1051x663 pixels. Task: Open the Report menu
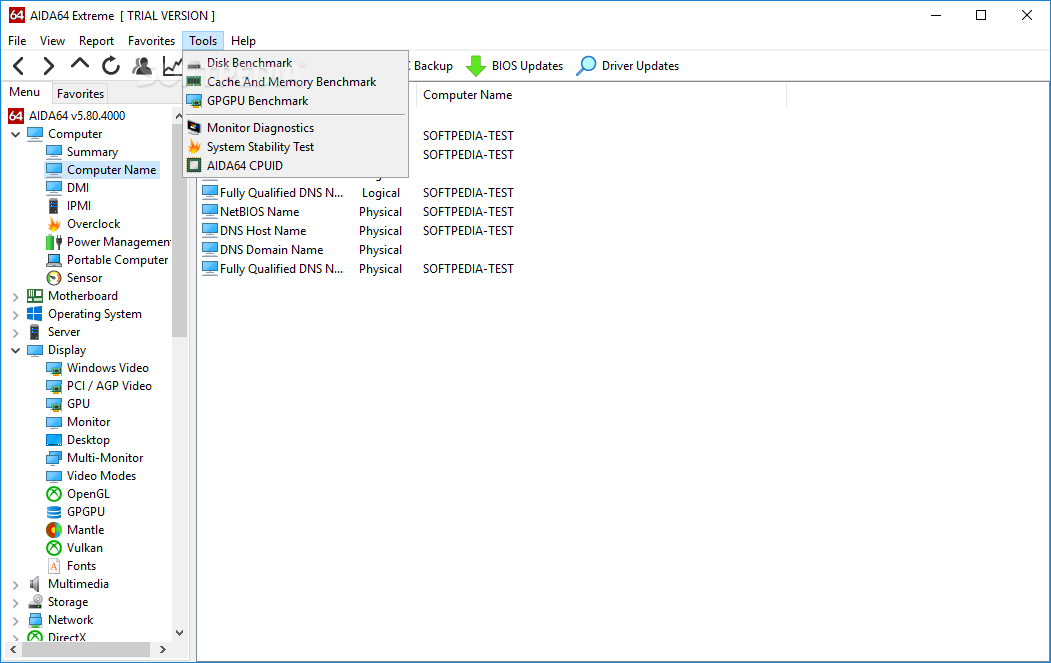point(97,41)
